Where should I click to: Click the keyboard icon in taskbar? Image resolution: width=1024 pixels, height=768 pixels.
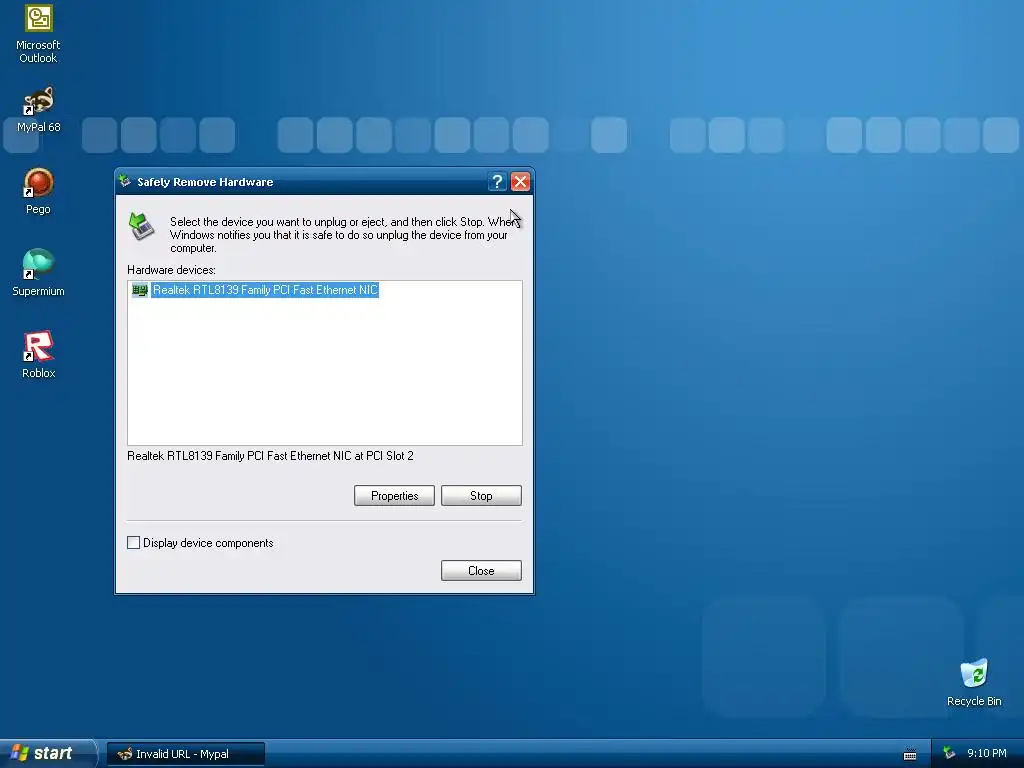(910, 754)
